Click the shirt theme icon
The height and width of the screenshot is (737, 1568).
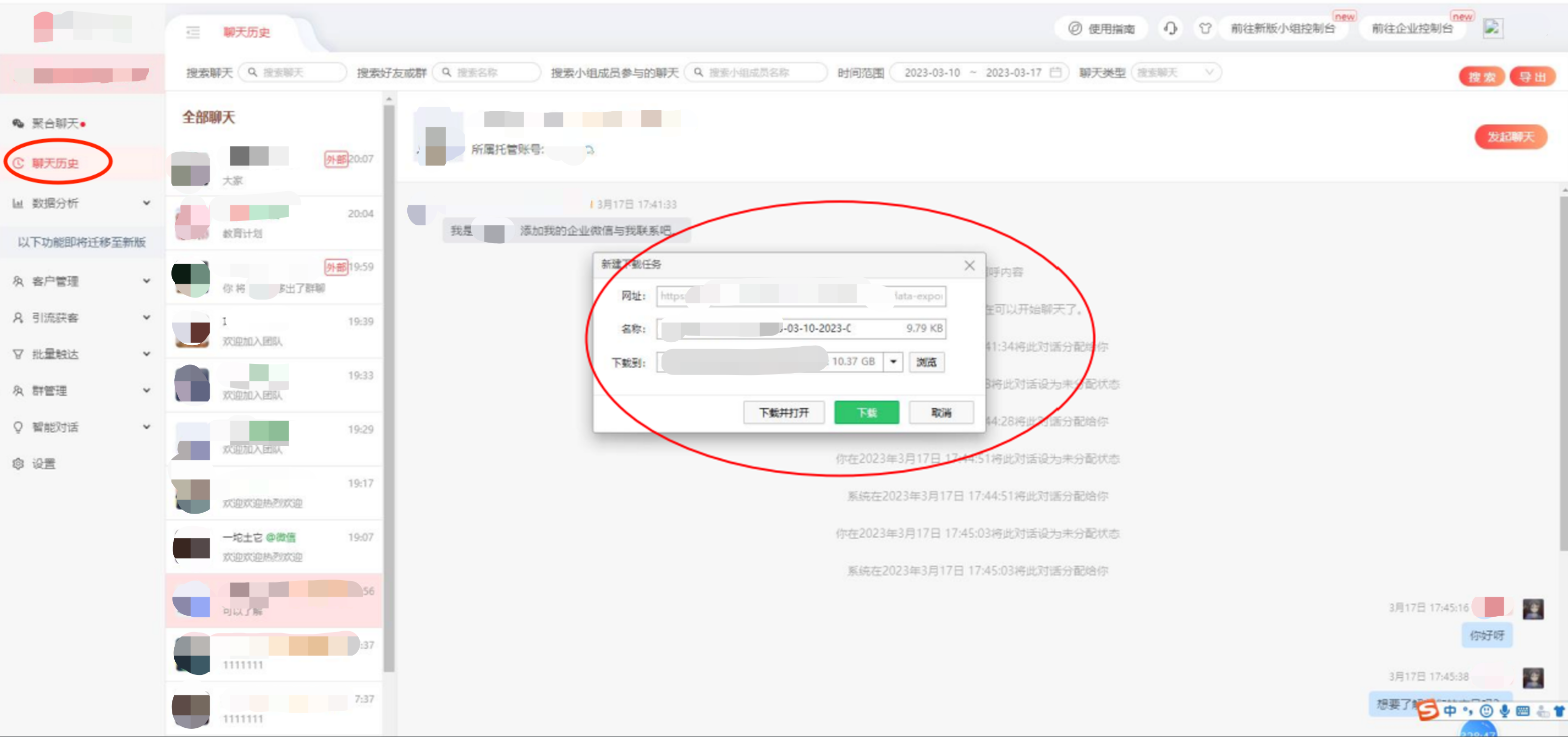click(1205, 28)
